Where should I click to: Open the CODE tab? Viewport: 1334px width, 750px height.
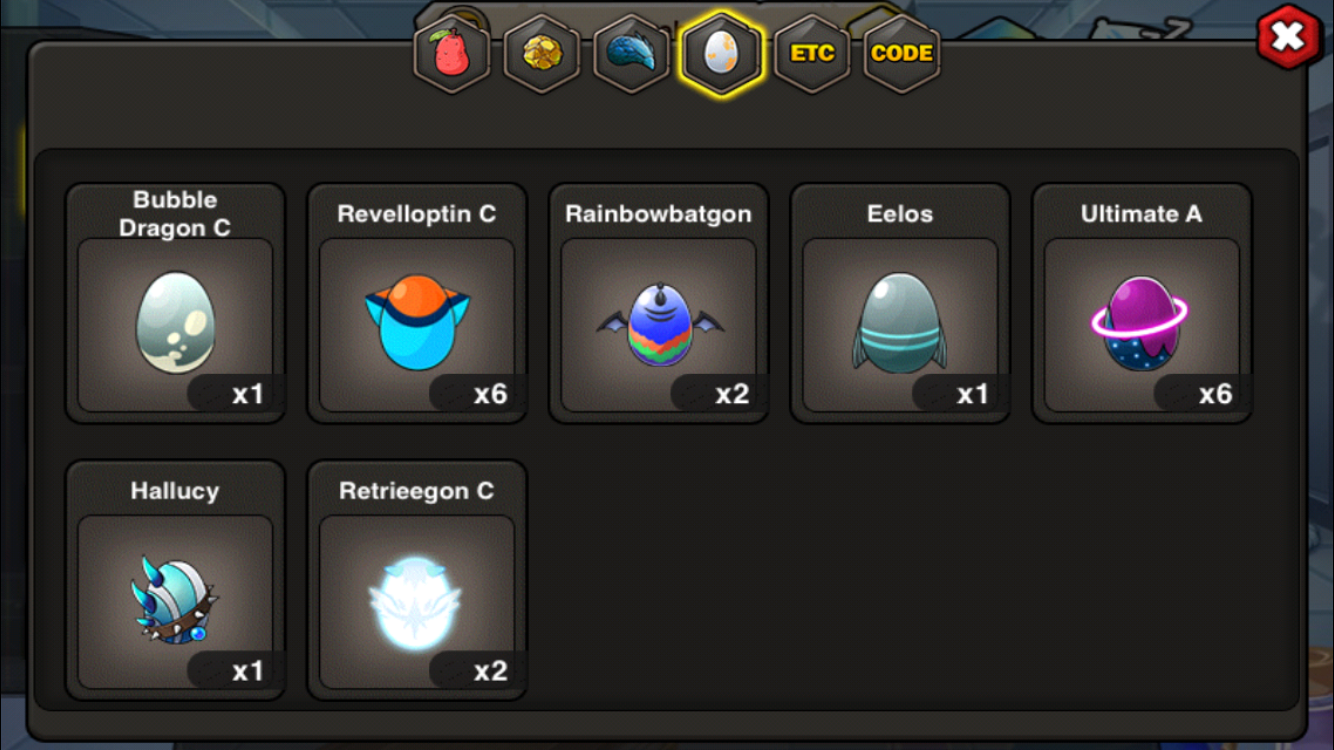click(x=902, y=53)
